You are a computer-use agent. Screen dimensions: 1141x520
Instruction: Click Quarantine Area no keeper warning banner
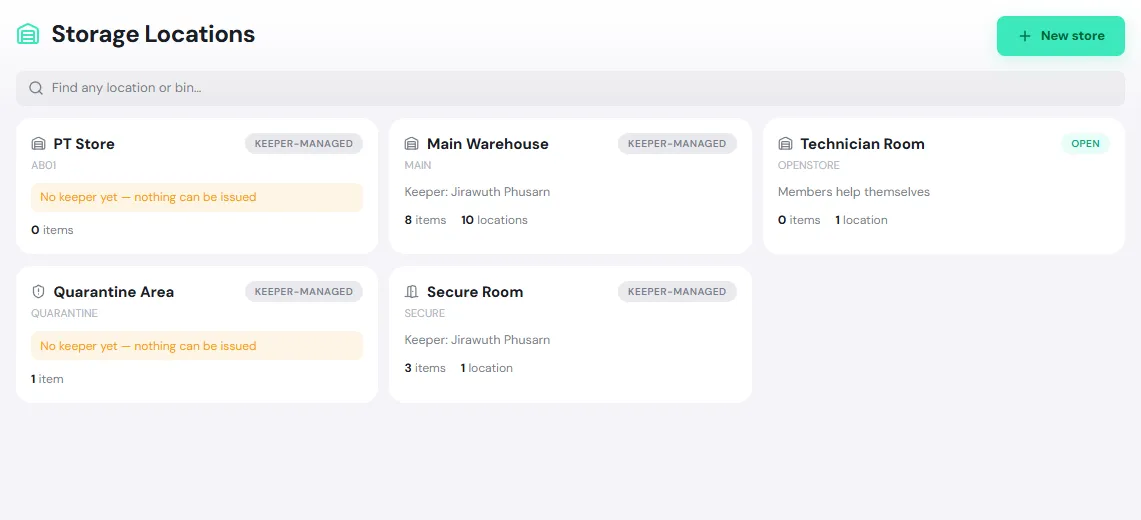196,345
